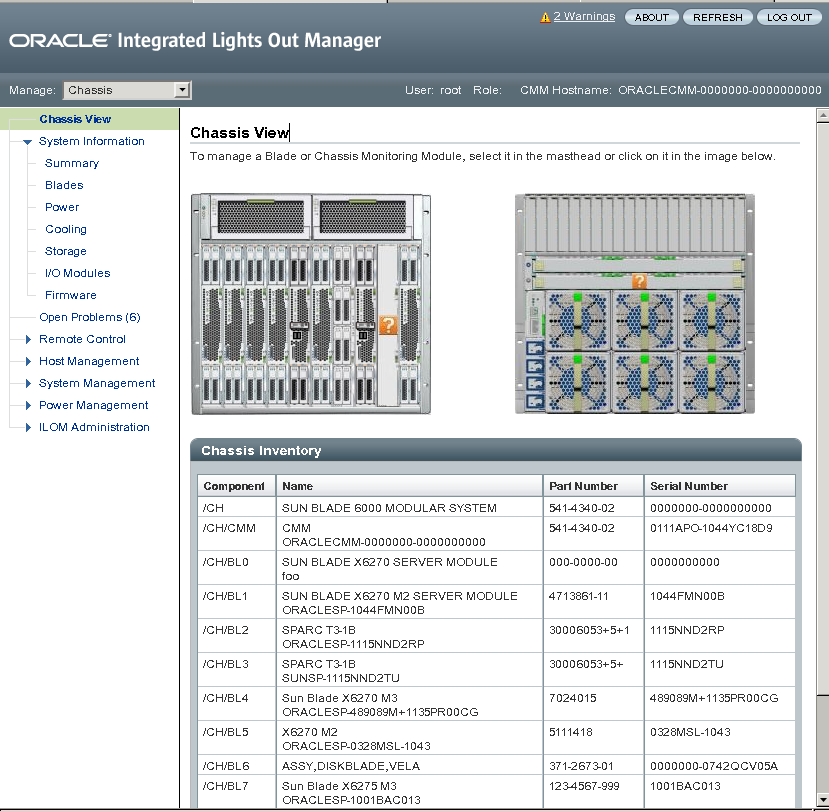Open the Cooling page in sidebar

[66, 229]
